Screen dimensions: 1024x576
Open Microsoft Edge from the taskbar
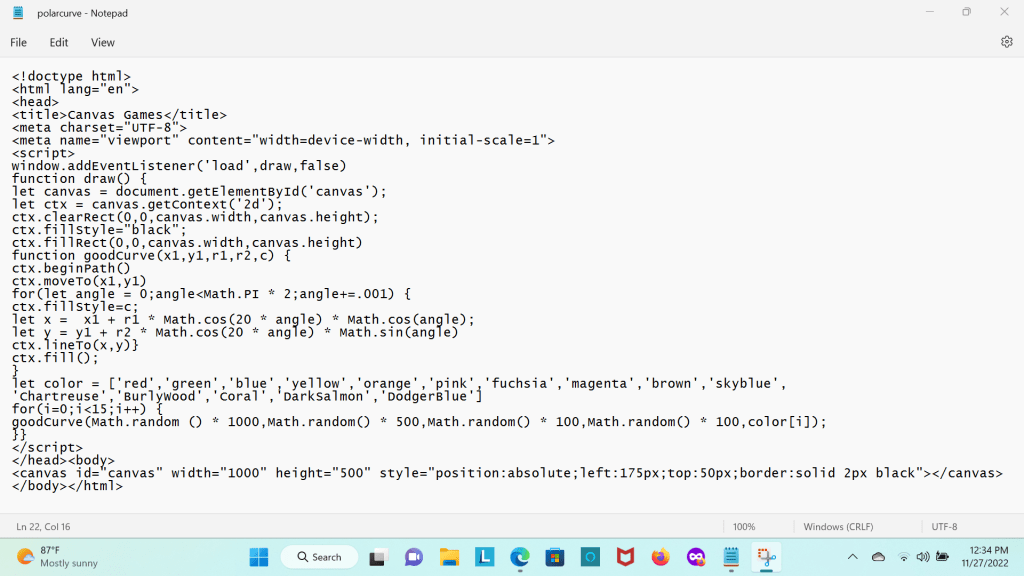pyautogui.click(x=520, y=557)
